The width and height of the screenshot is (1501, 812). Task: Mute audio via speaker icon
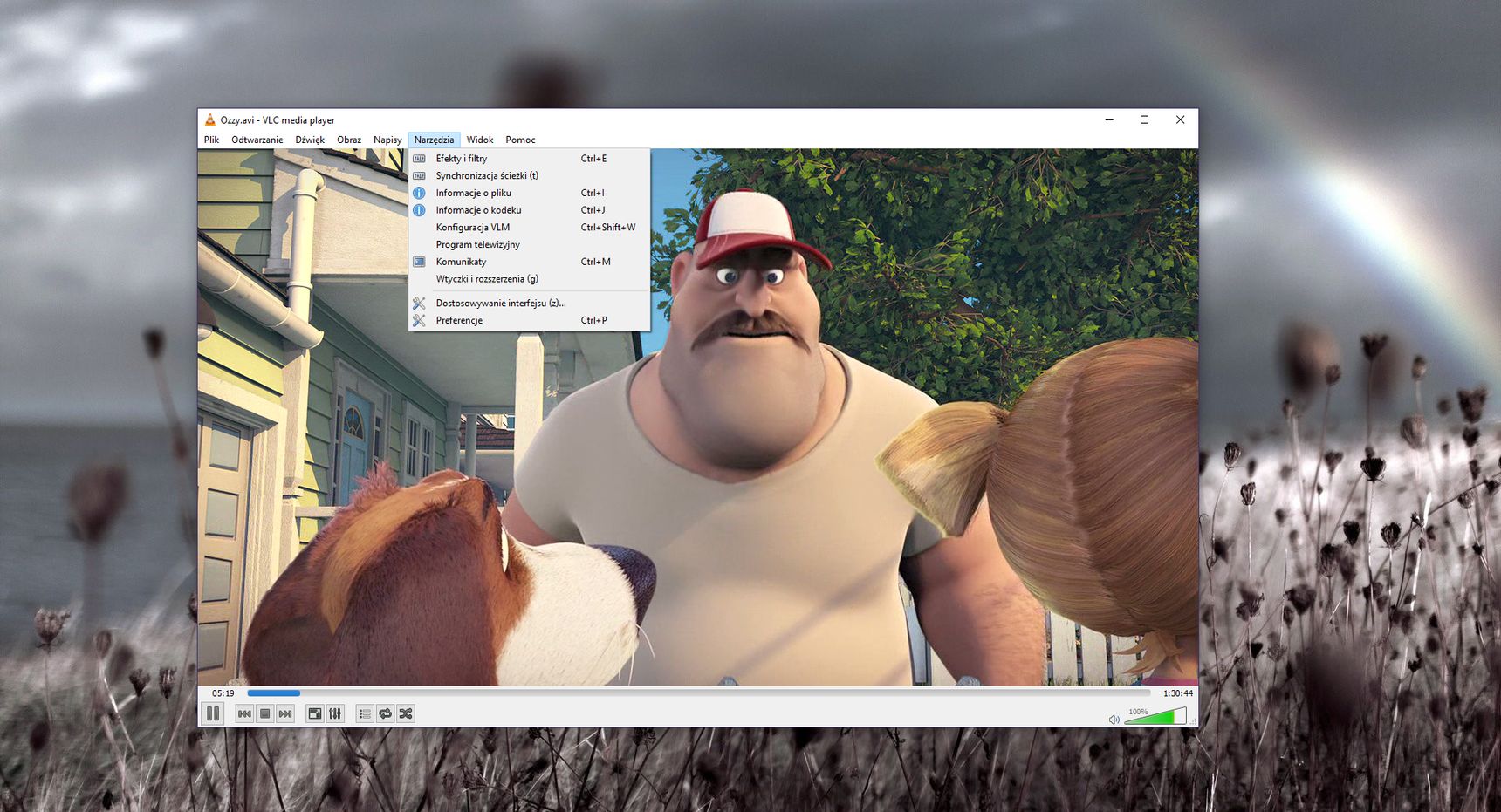[1114, 720]
